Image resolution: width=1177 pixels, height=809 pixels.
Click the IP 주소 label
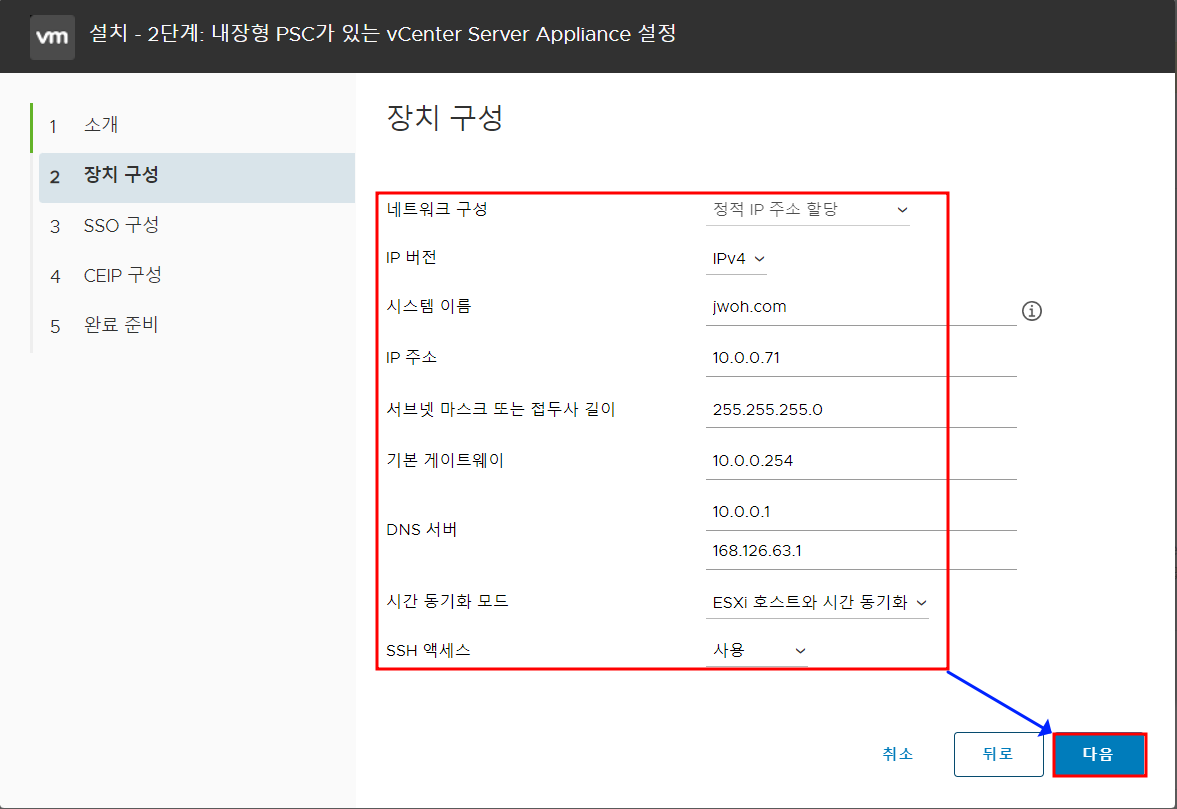point(411,357)
